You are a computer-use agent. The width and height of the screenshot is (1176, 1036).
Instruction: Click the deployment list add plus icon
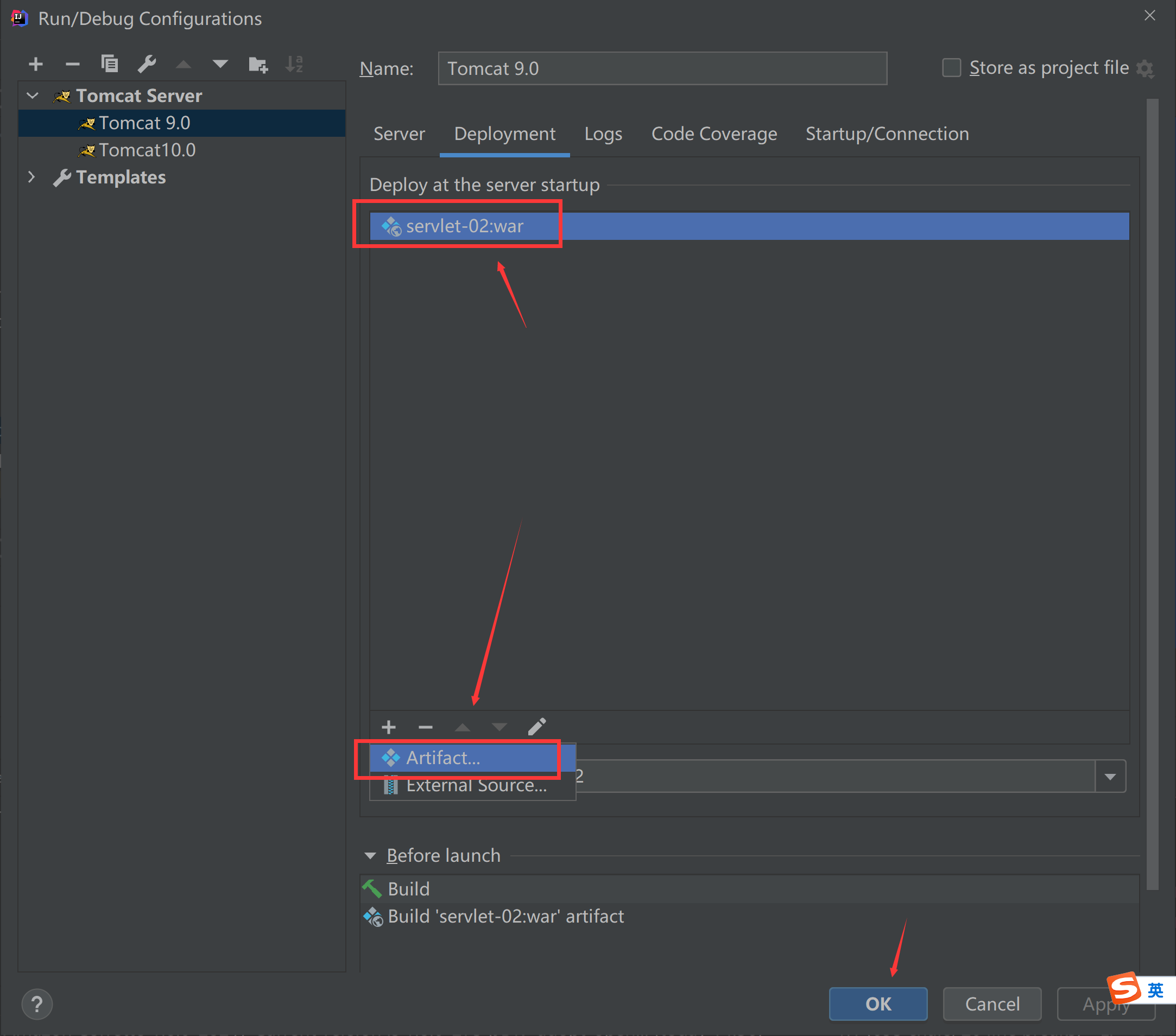(x=389, y=727)
